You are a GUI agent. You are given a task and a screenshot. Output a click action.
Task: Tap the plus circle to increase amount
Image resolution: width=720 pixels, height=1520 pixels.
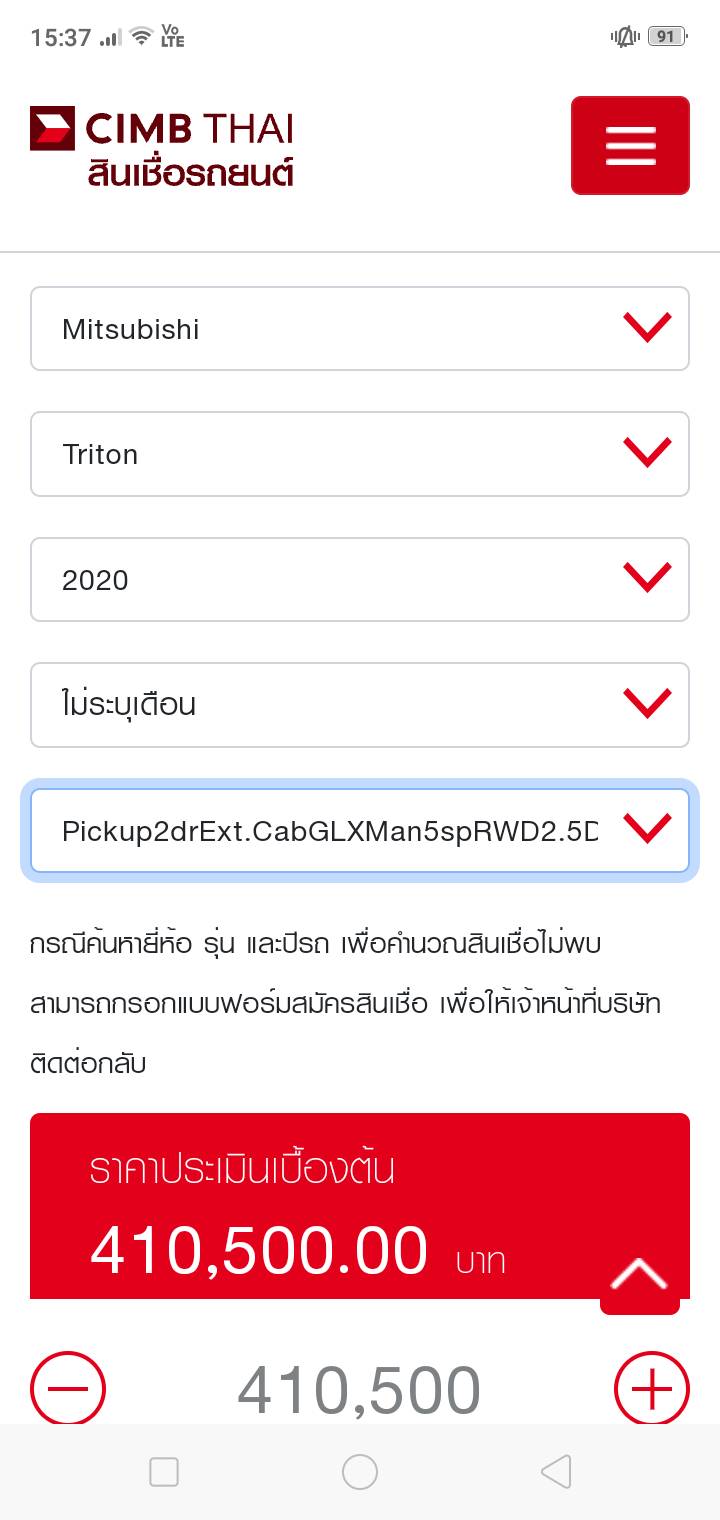(651, 1388)
